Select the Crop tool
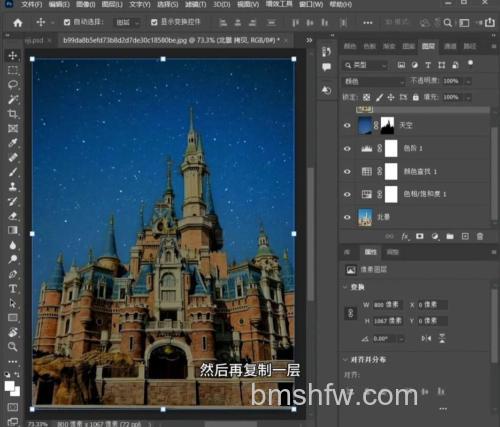The image size is (500, 427). (13, 114)
